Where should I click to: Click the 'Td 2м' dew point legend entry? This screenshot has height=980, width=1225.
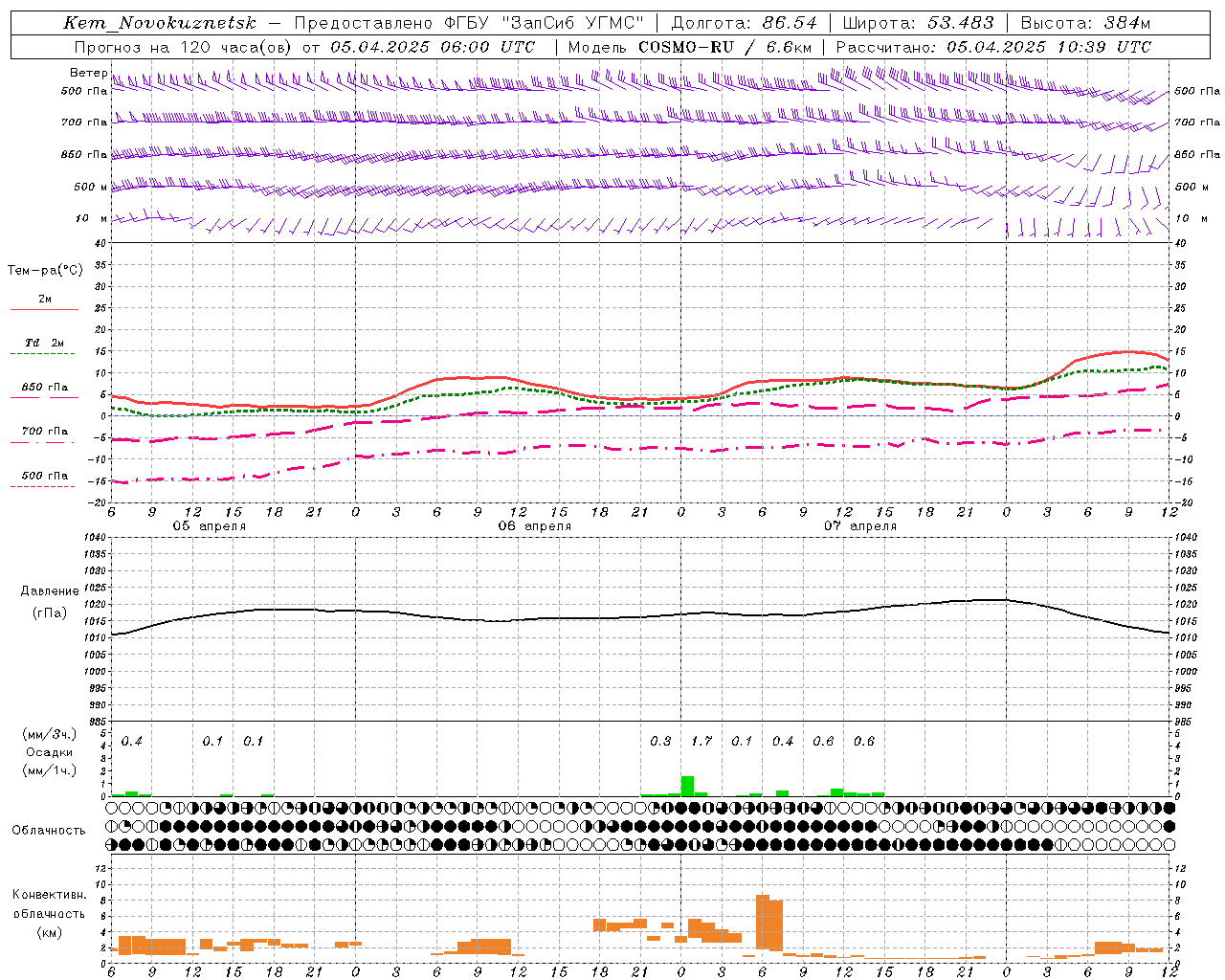pyautogui.click(x=45, y=343)
